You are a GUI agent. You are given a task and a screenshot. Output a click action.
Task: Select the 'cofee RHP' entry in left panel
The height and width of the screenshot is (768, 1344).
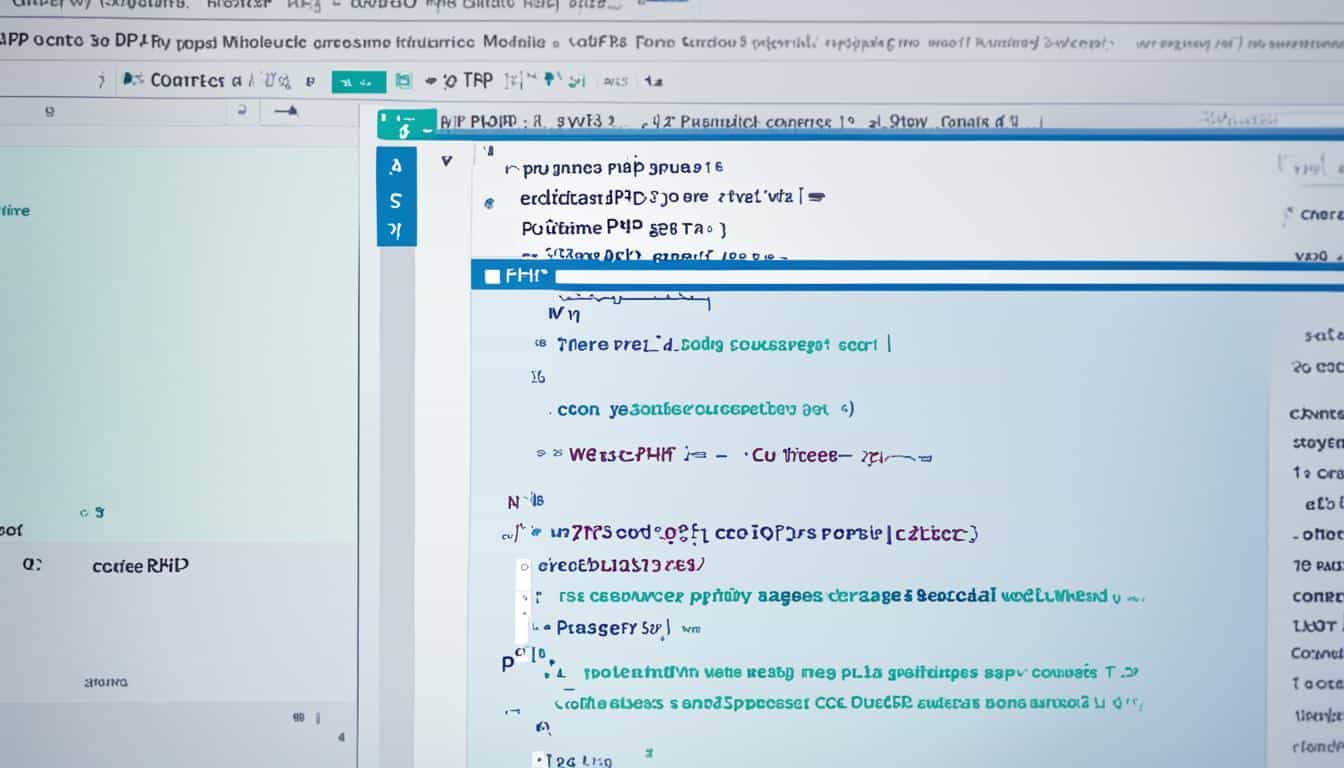point(140,566)
